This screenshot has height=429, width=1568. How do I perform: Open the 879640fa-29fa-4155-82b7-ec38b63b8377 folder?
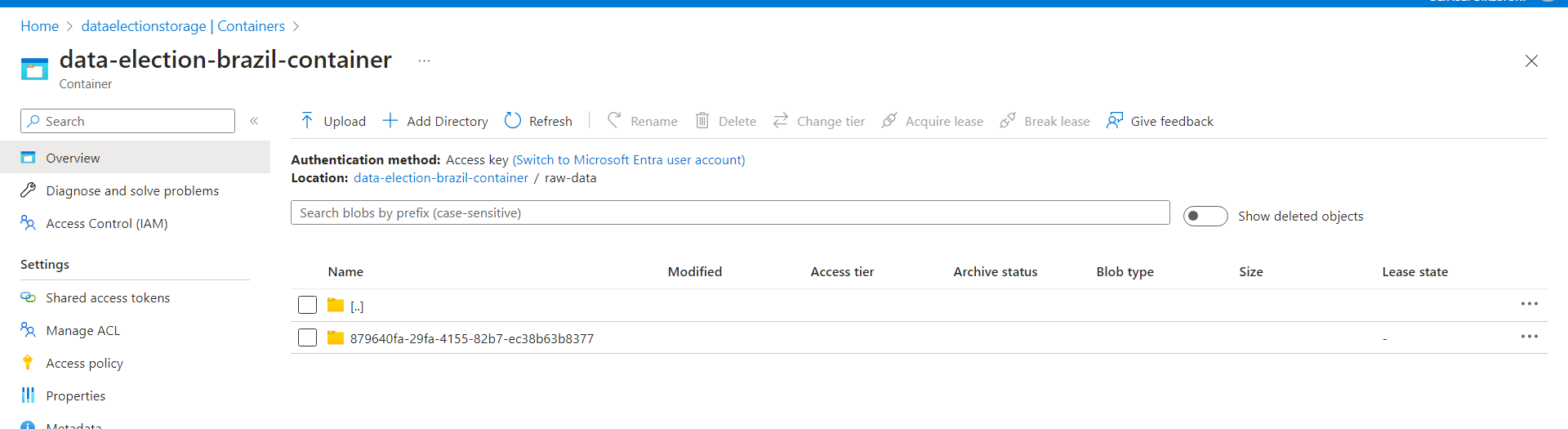pyautogui.click(x=472, y=338)
